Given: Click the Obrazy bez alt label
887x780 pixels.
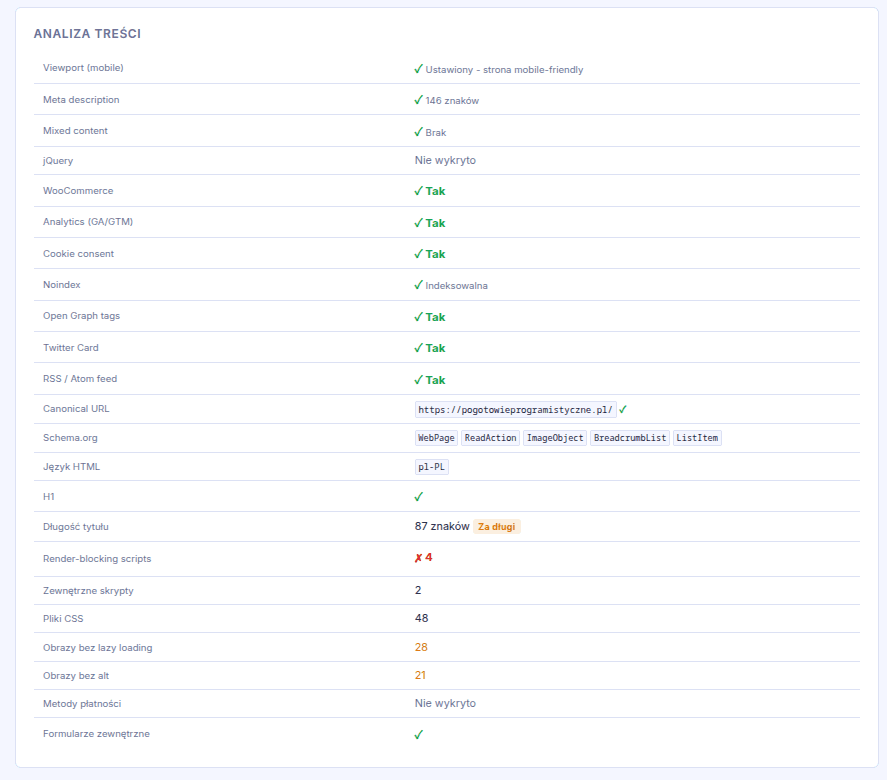Looking at the screenshot, I should (x=76, y=676).
